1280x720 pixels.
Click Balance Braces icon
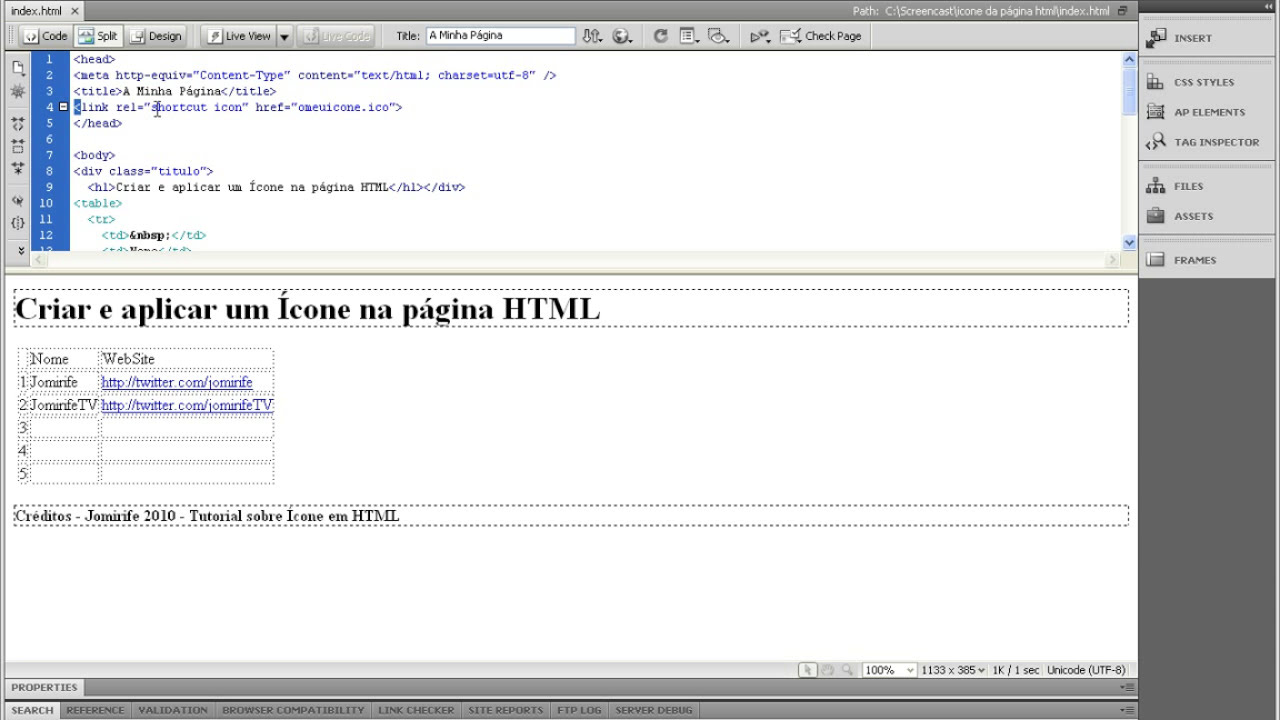tap(18, 222)
